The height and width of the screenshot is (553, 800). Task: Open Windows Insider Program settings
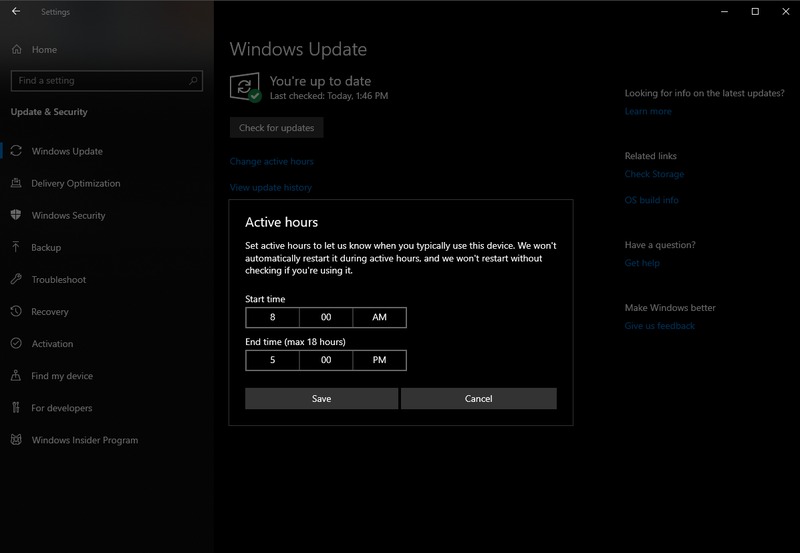point(84,440)
